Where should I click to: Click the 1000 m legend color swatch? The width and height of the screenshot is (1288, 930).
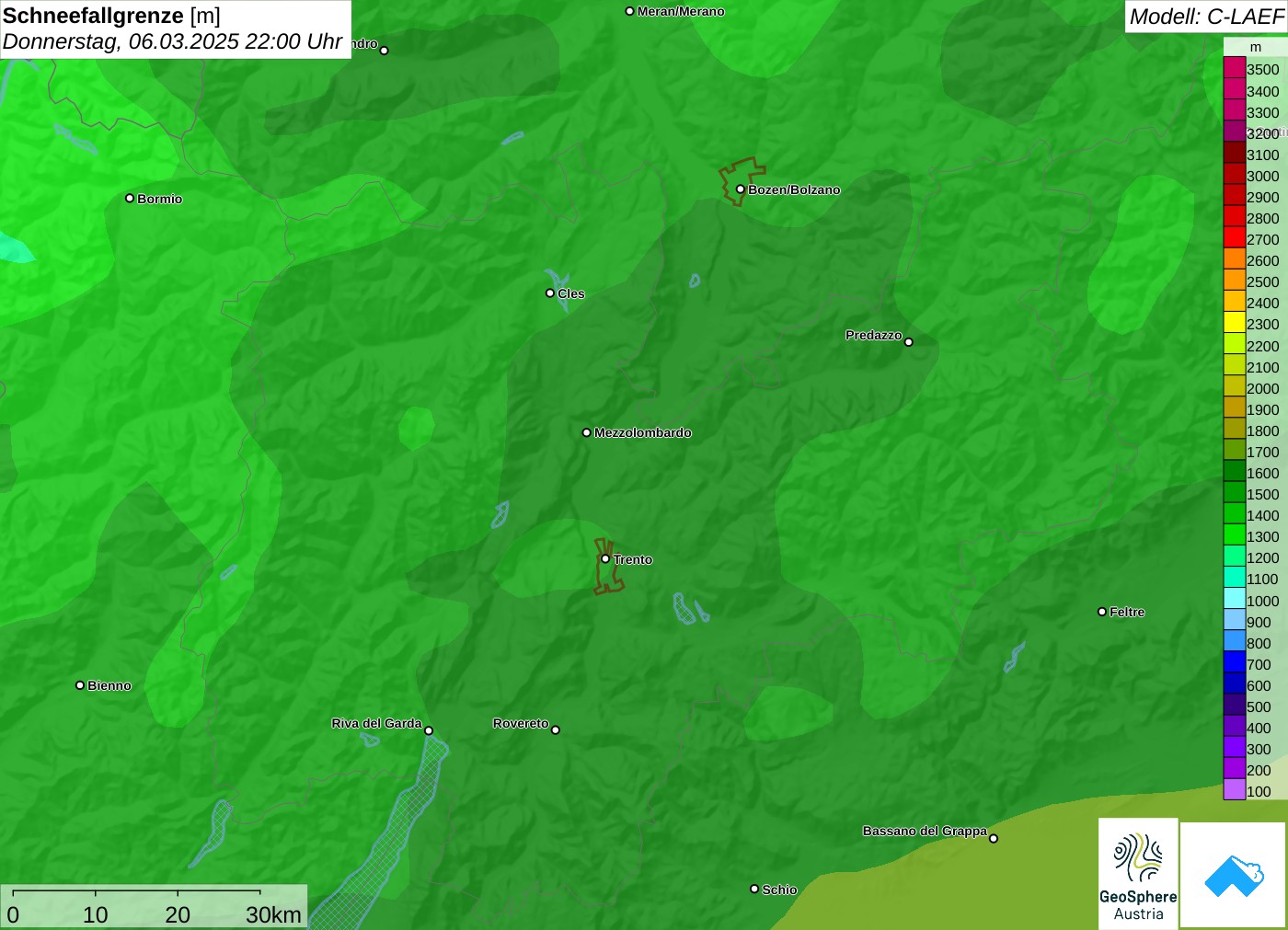[x=1235, y=599]
